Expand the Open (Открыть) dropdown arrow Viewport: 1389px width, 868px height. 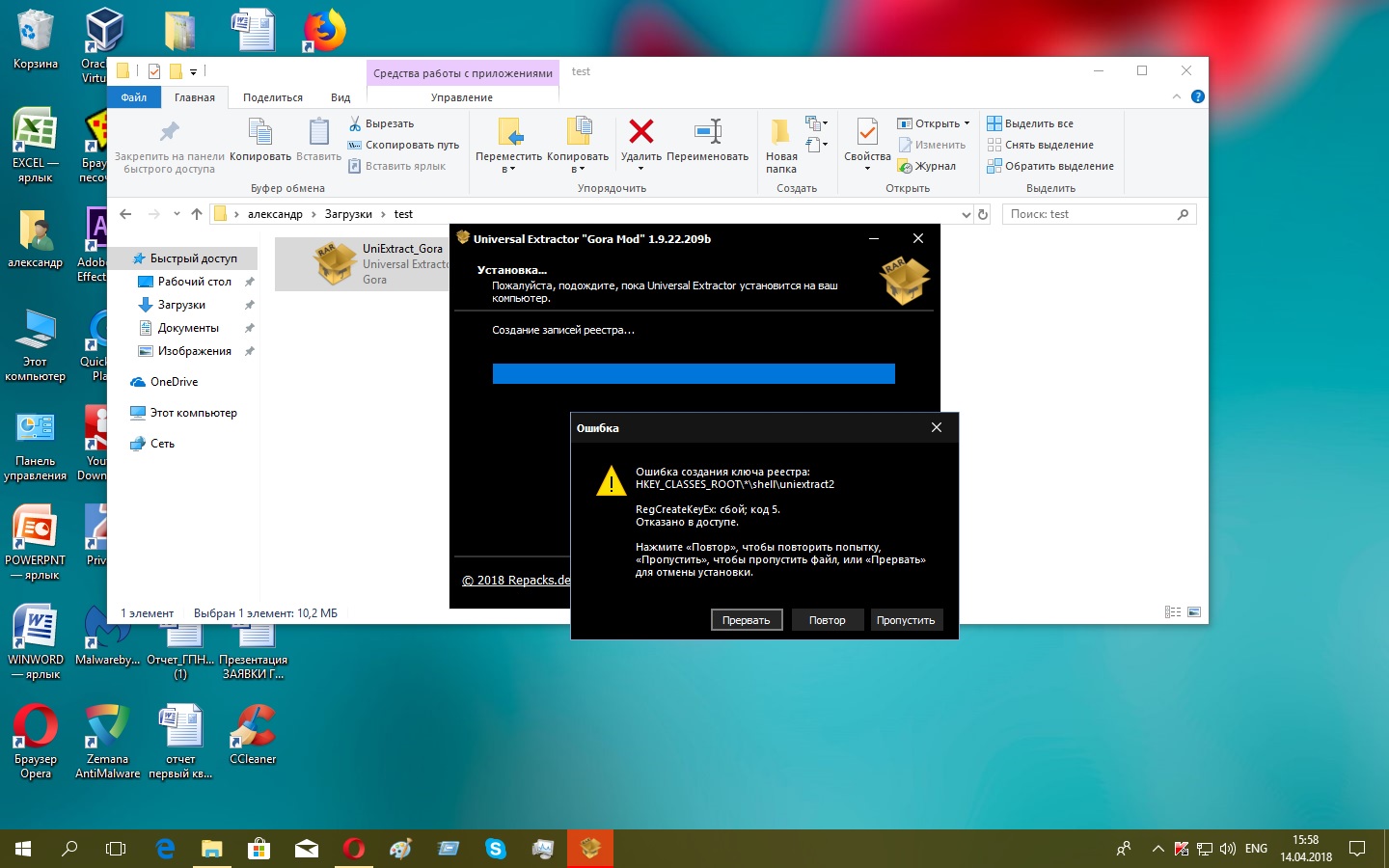(967, 123)
